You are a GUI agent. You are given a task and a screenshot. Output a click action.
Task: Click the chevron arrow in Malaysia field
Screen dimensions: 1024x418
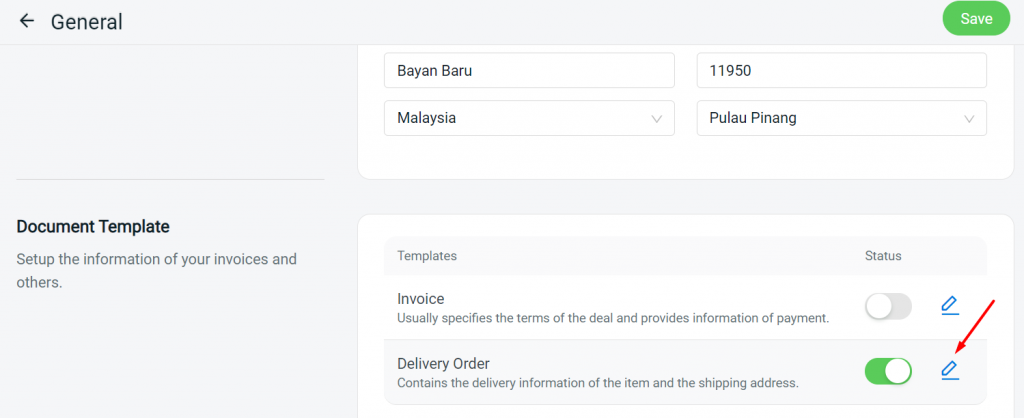pos(657,118)
